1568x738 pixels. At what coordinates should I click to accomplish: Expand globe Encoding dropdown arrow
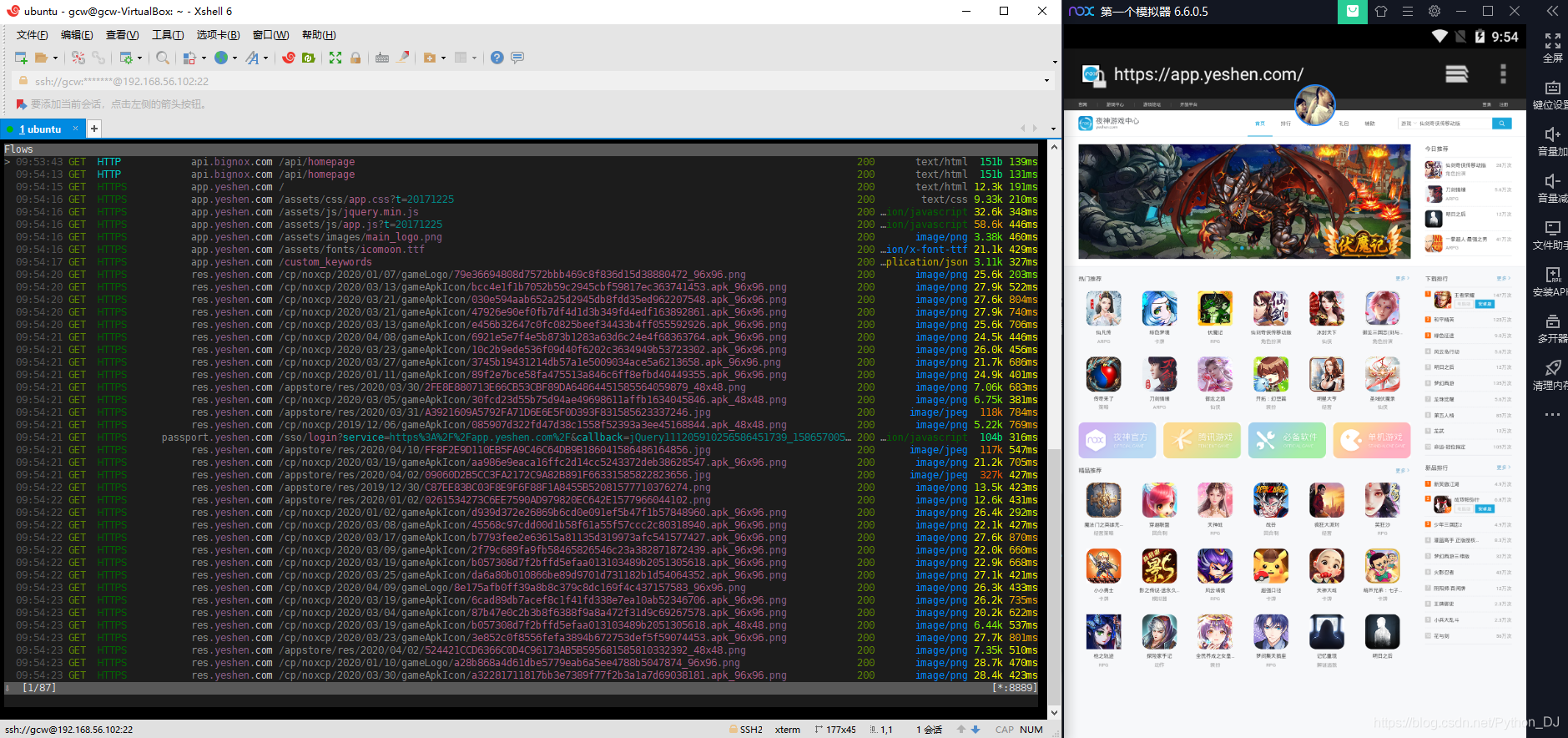point(234,58)
